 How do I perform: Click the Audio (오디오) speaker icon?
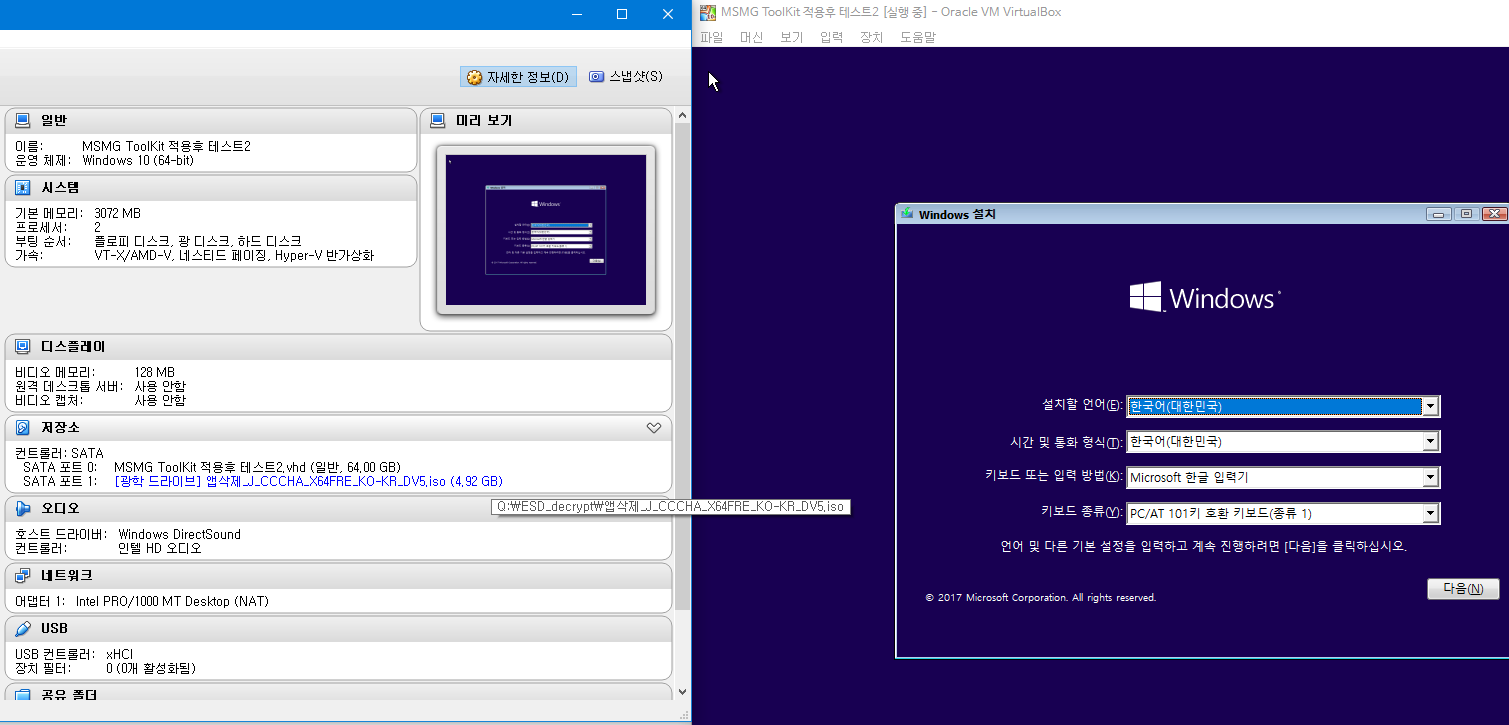click(x=22, y=508)
